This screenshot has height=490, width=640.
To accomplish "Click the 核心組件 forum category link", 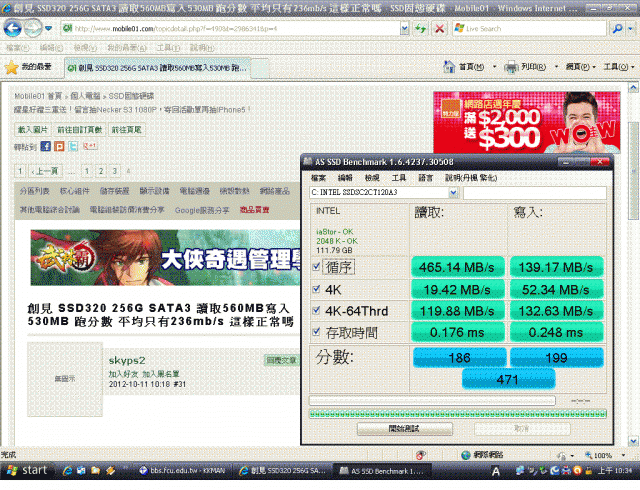I will 74,191.
